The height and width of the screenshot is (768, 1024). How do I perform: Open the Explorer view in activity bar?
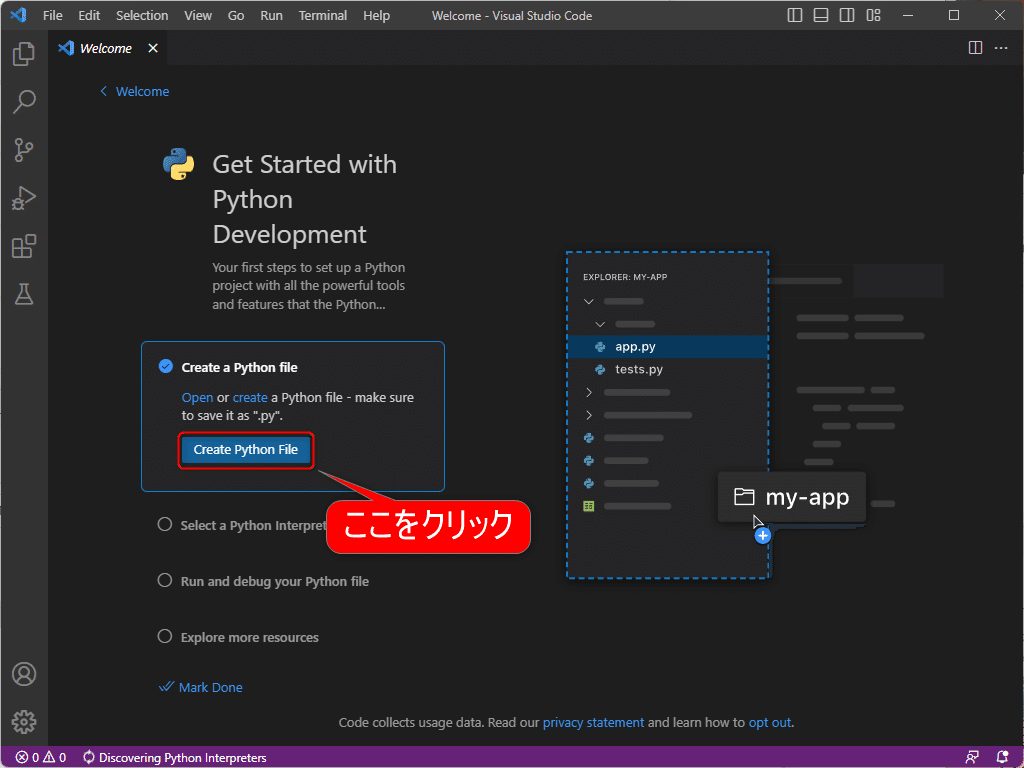pyautogui.click(x=24, y=54)
